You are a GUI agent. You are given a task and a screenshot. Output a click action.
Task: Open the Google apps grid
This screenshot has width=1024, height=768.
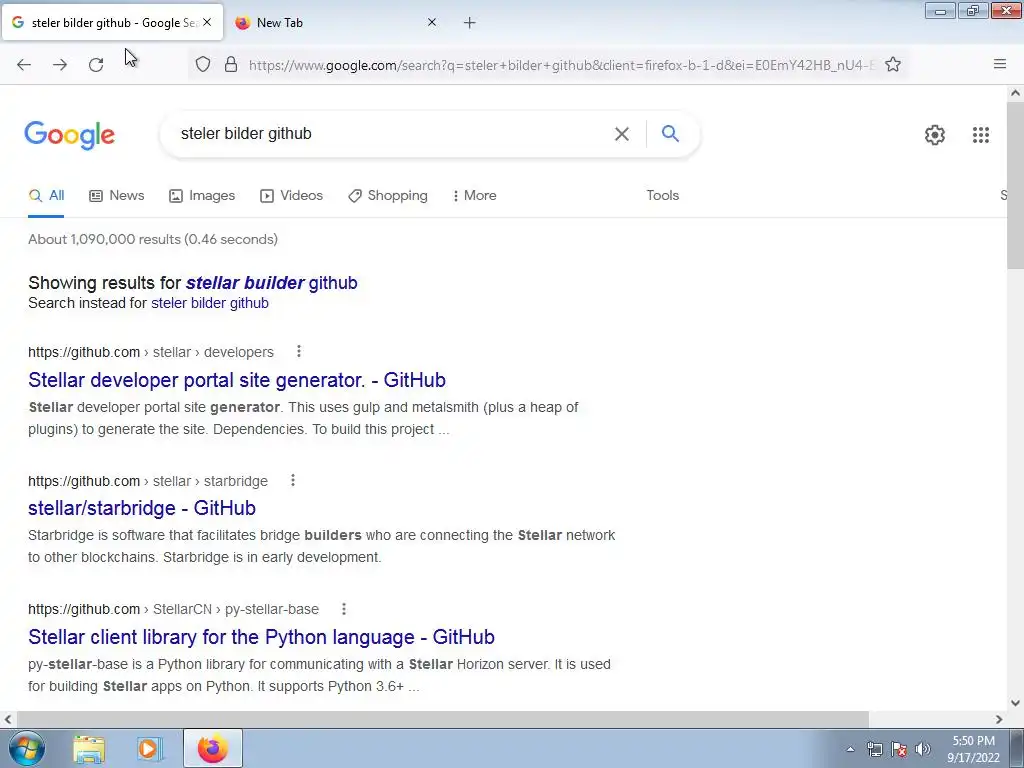click(980, 135)
